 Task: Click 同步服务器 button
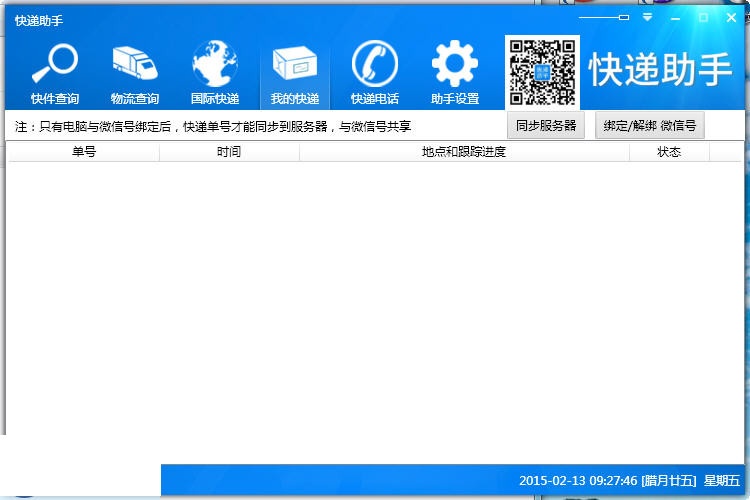pos(546,125)
